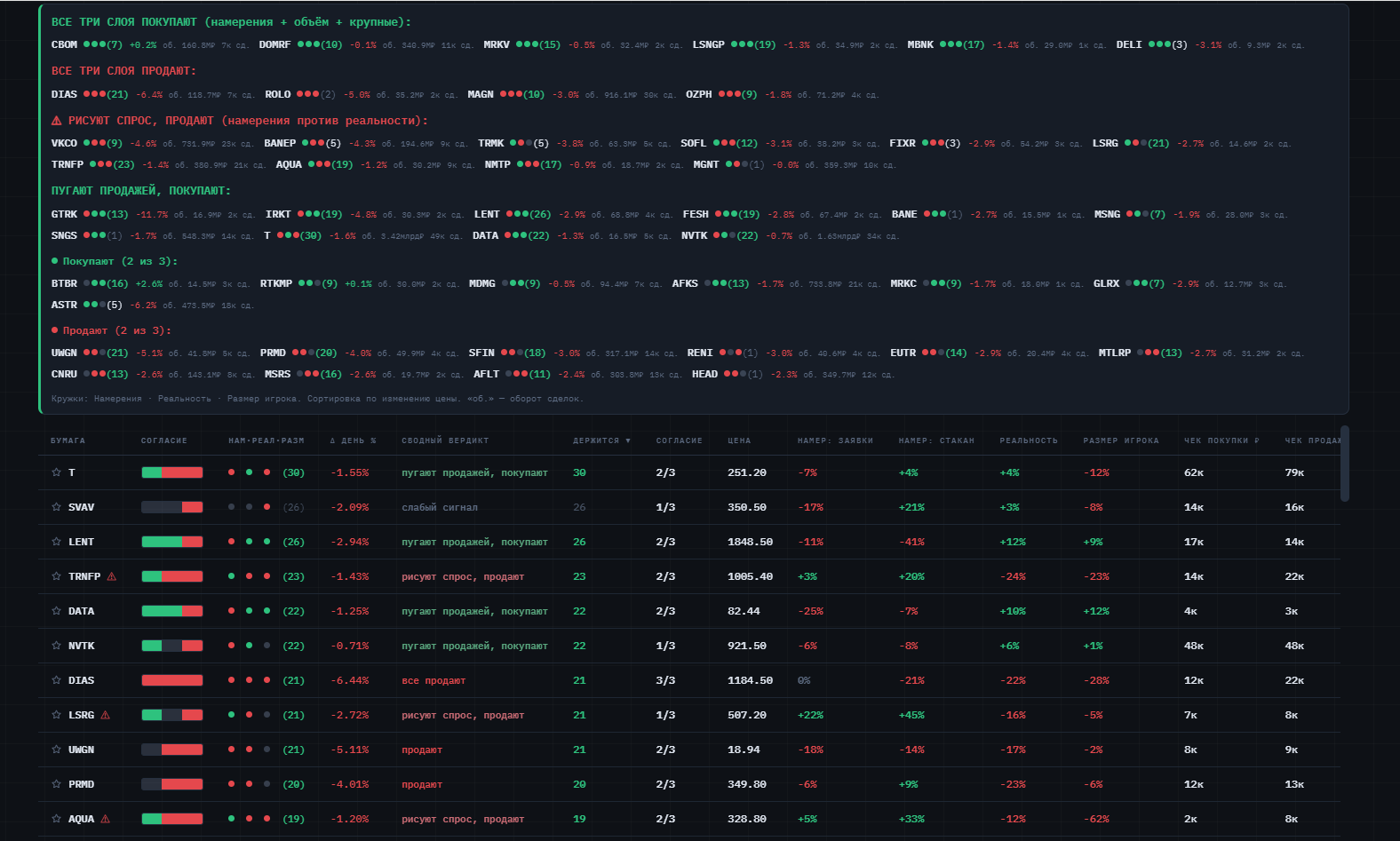Click the HEAD ticker
Image resolution: width=1400 pixels, height=841 pixels.
[x=704, y=374]
